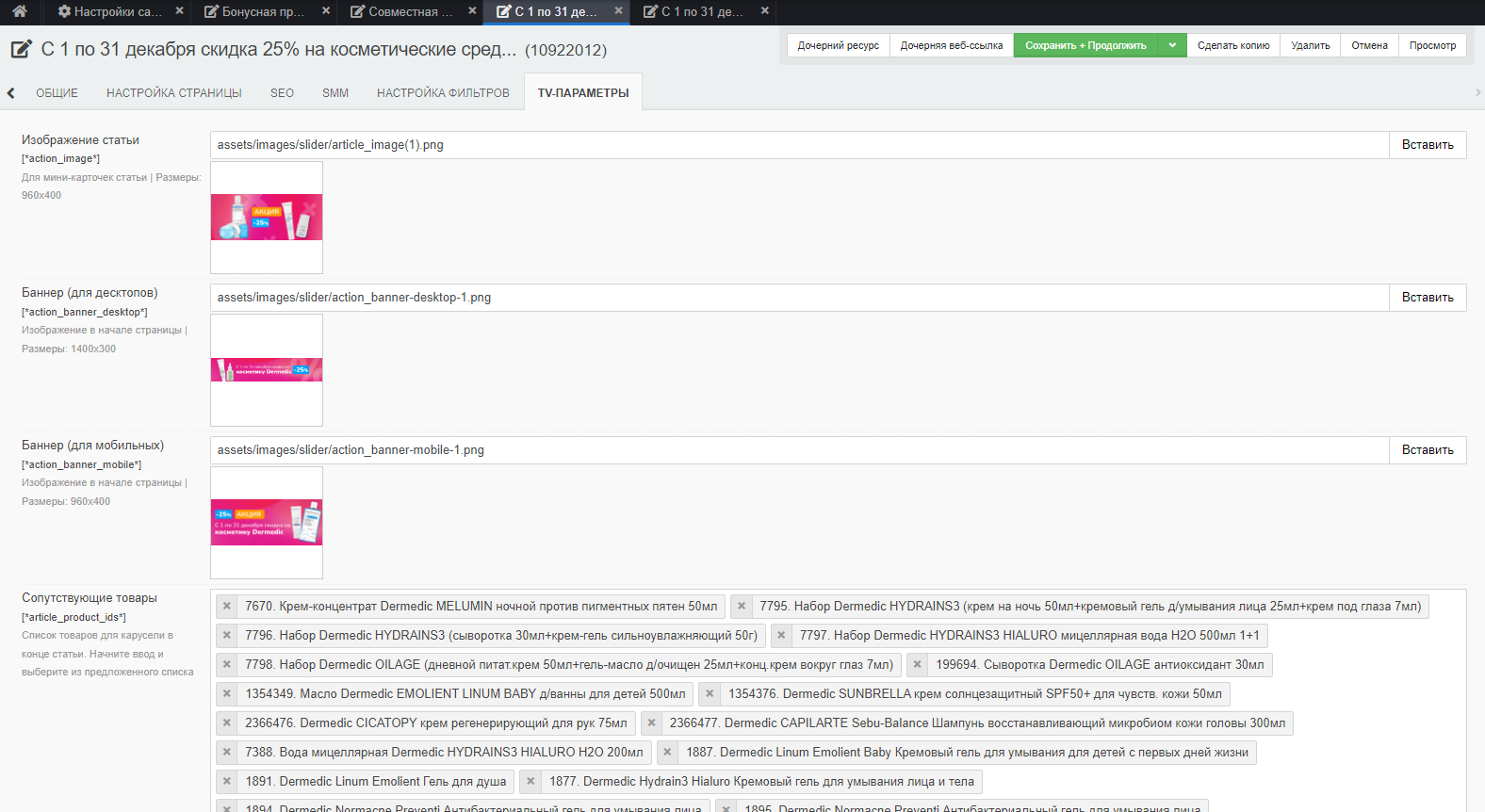Focus the desktop banner path field

[x=799, y=298]
